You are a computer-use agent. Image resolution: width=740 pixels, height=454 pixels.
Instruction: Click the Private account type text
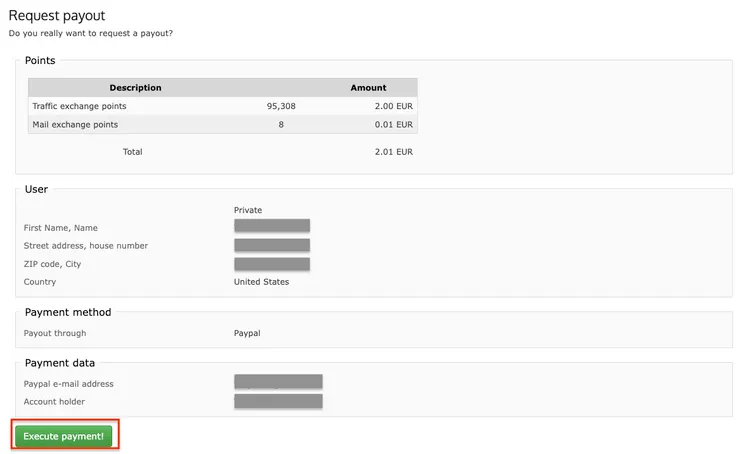[x=248, y=210]
